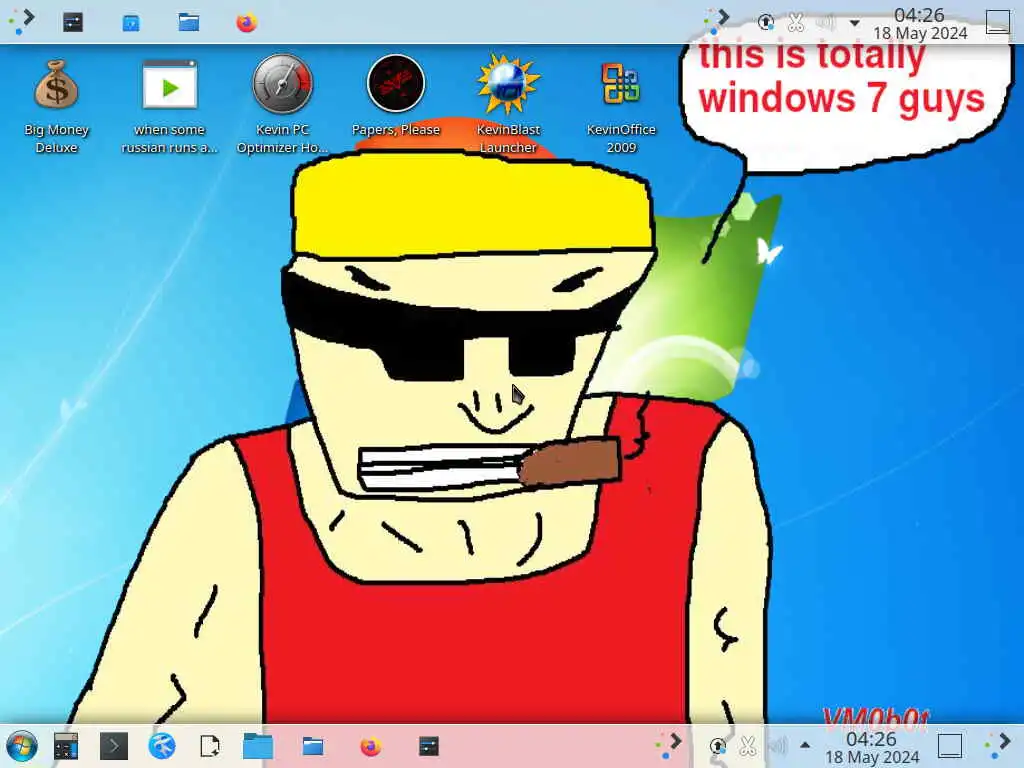The image size is (1024, 768).
Task: Expand hidden tray icons arrow in bottom panel
Action: point(805,745)
